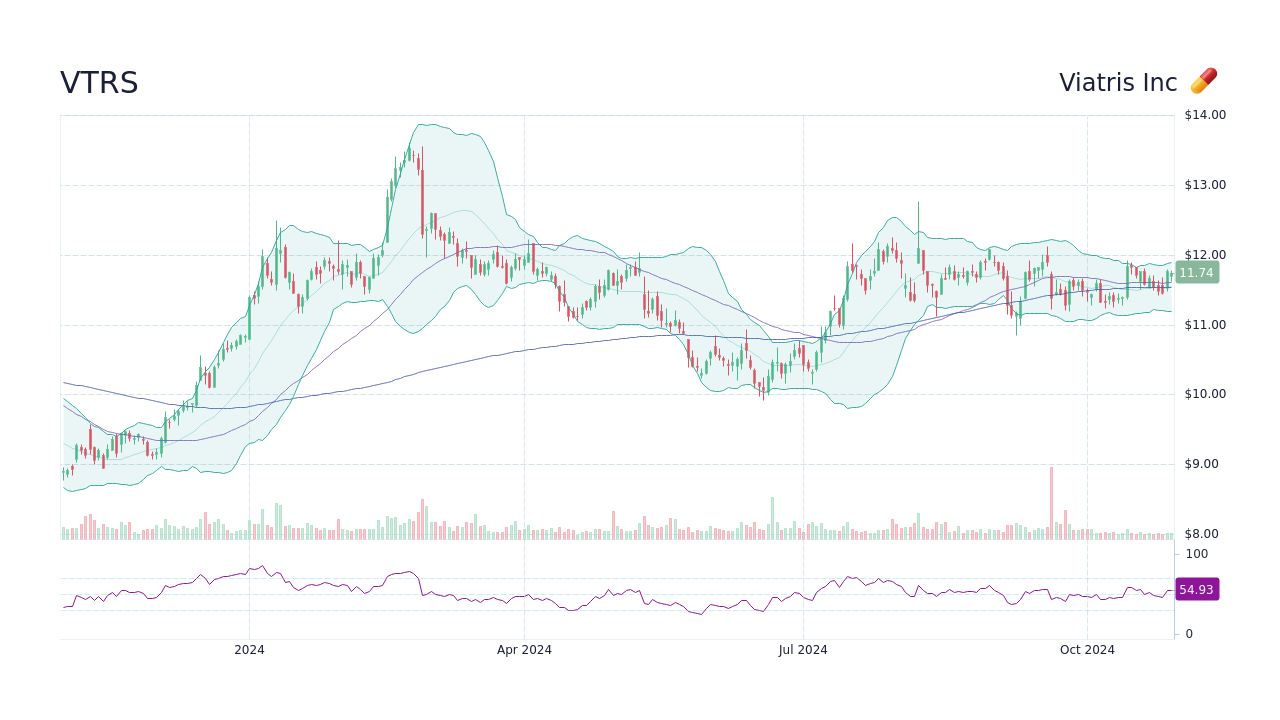Click the RSI value label 54.93

[1196, 590]
